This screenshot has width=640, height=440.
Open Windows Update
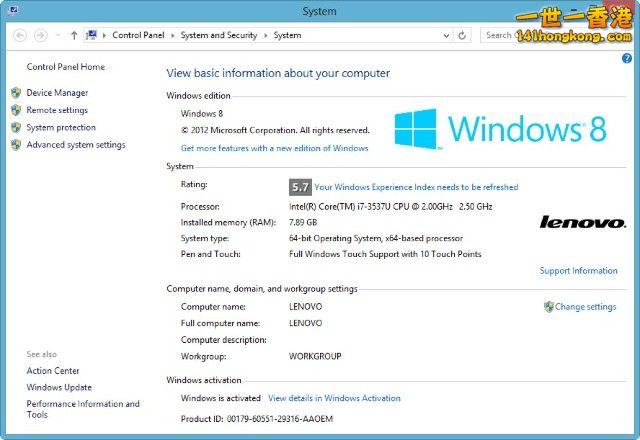[x=59, y=387]
